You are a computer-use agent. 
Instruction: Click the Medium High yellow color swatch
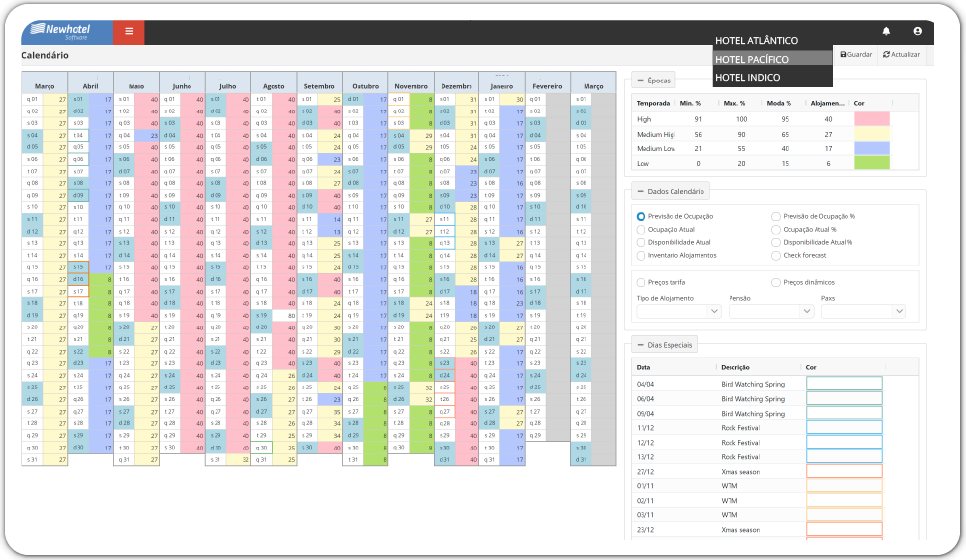tap(872, 134)
